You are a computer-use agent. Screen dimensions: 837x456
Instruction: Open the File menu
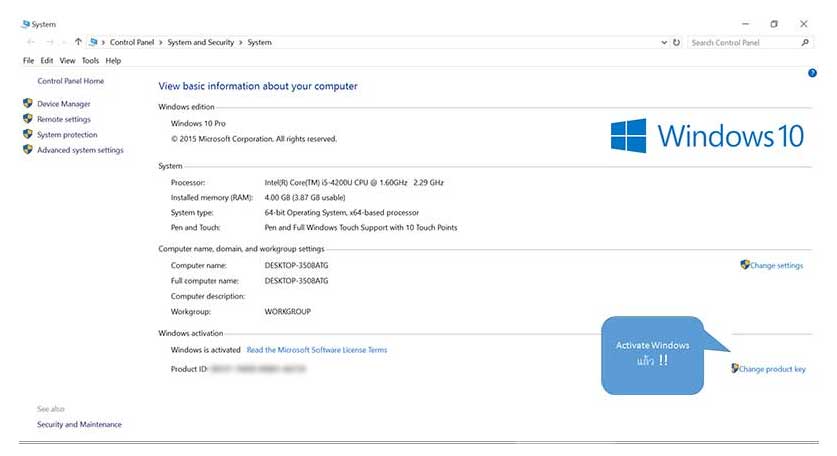(x=28, y=60)
